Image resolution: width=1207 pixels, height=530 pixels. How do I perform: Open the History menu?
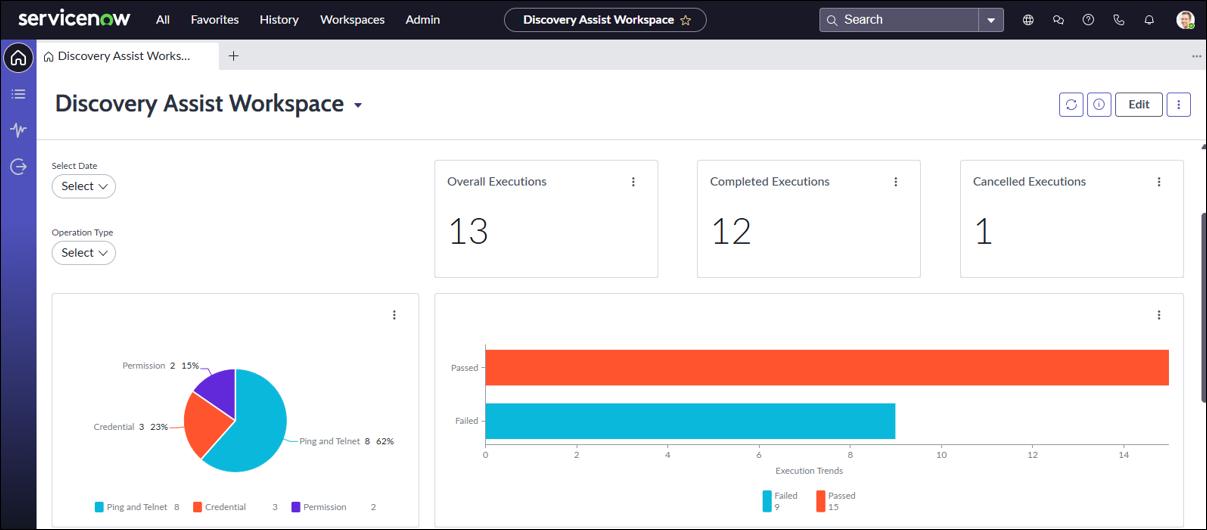[x=279, y=20]
